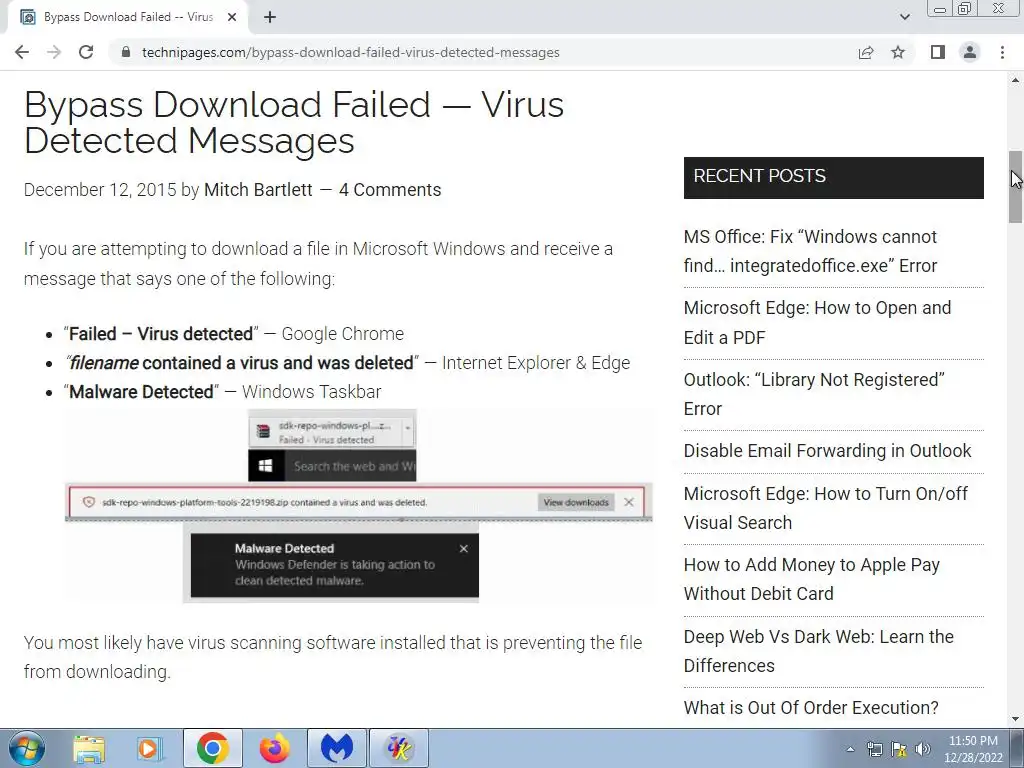Open Edge Turn On/off Visual Search post

pyautogui.click(x=825, y=508)
